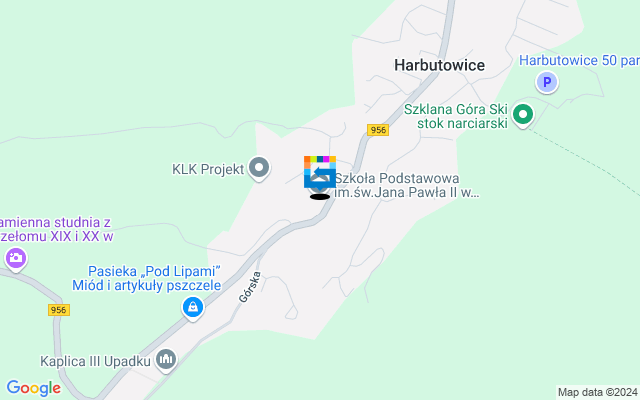Open the Pasieka Pod Lipami Miód label
This screenshot has height=400, width=640.
(x=147, y=278)
